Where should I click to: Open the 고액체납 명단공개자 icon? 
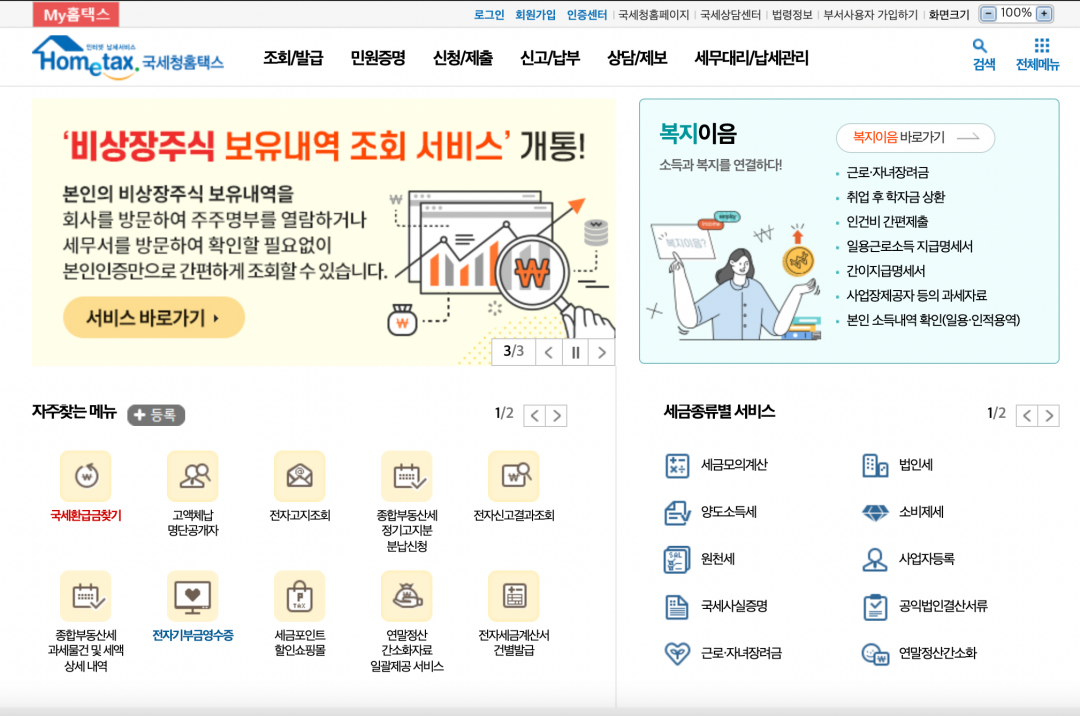tap(193, 476)
